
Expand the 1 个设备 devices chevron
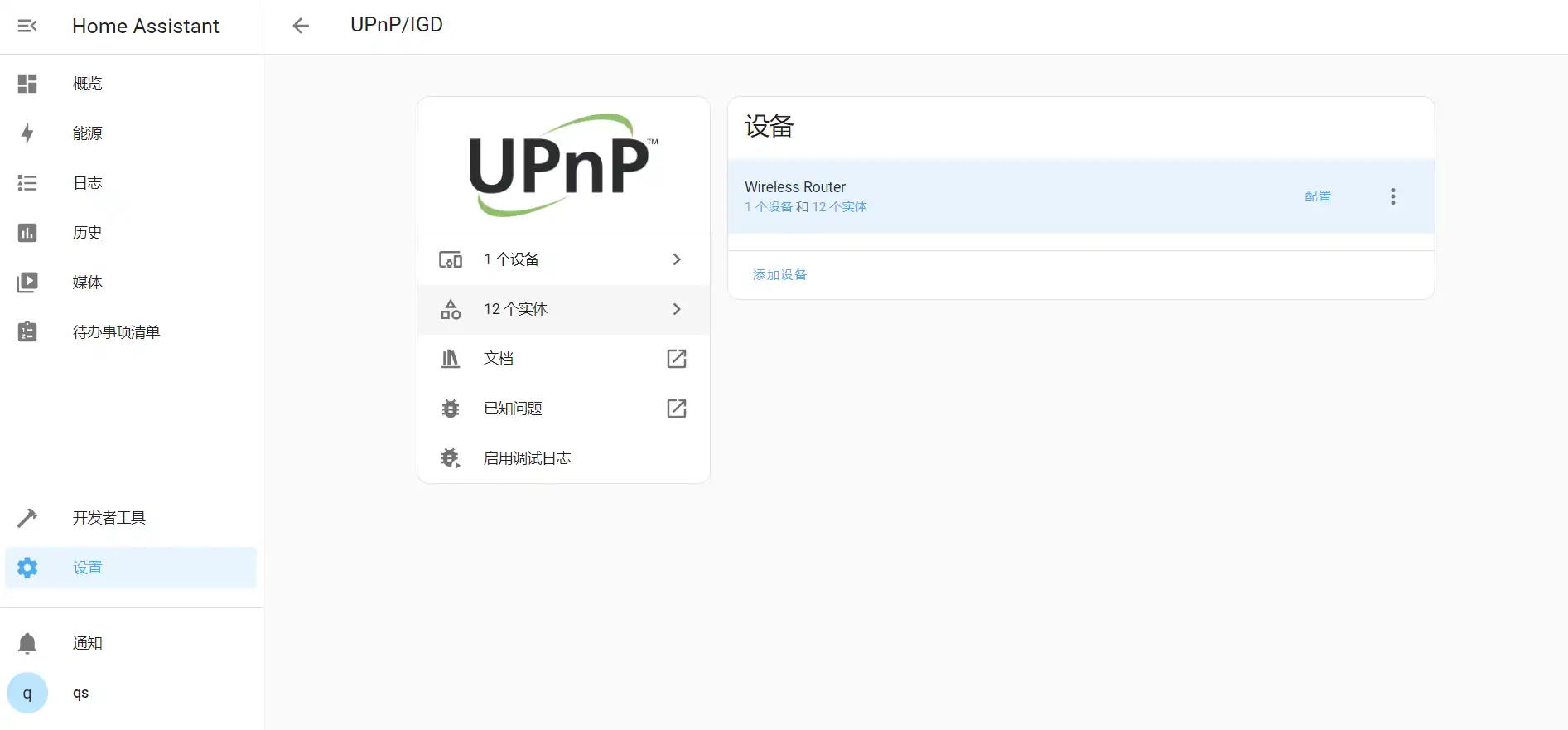(x=677, y=259)
